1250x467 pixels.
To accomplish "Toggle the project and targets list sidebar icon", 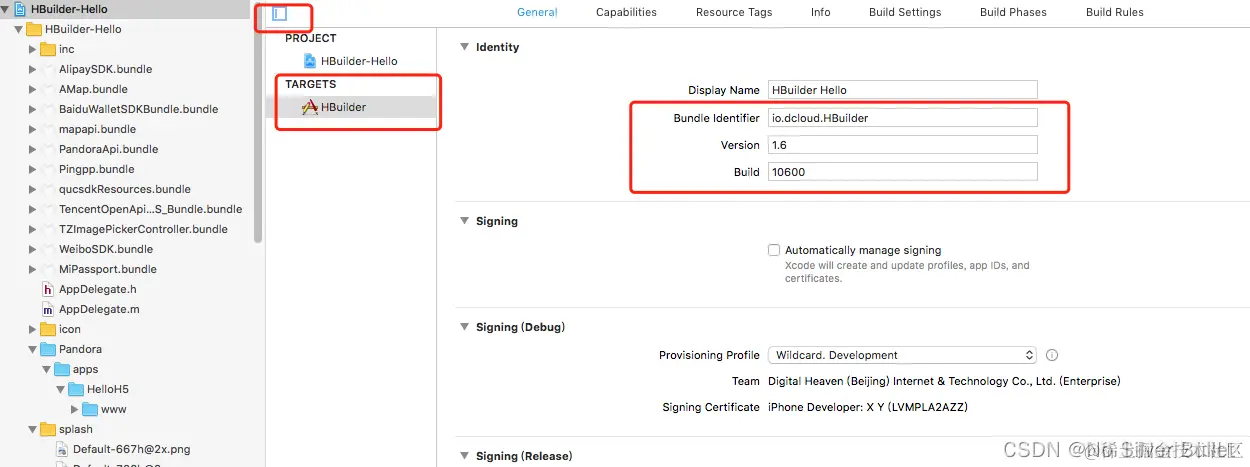I will point(280,14).
